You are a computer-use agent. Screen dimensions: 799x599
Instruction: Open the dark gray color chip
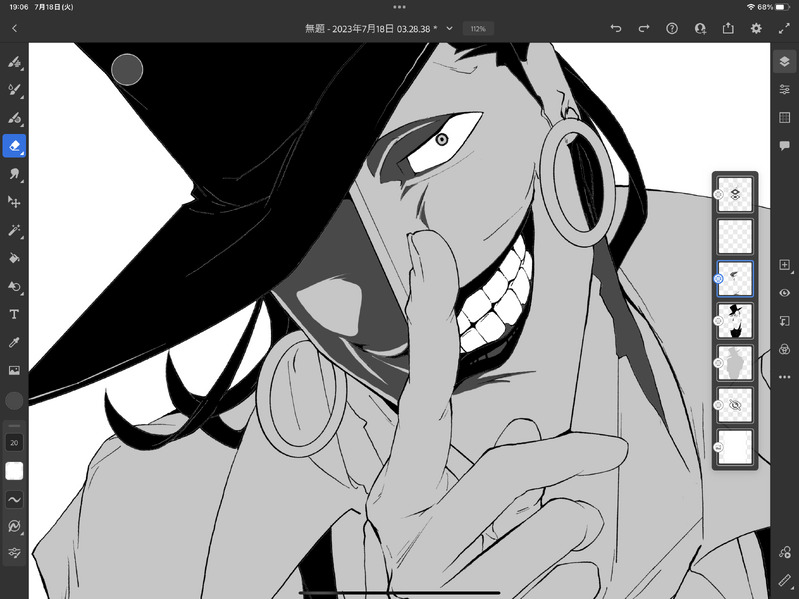[x=14, y=401]
